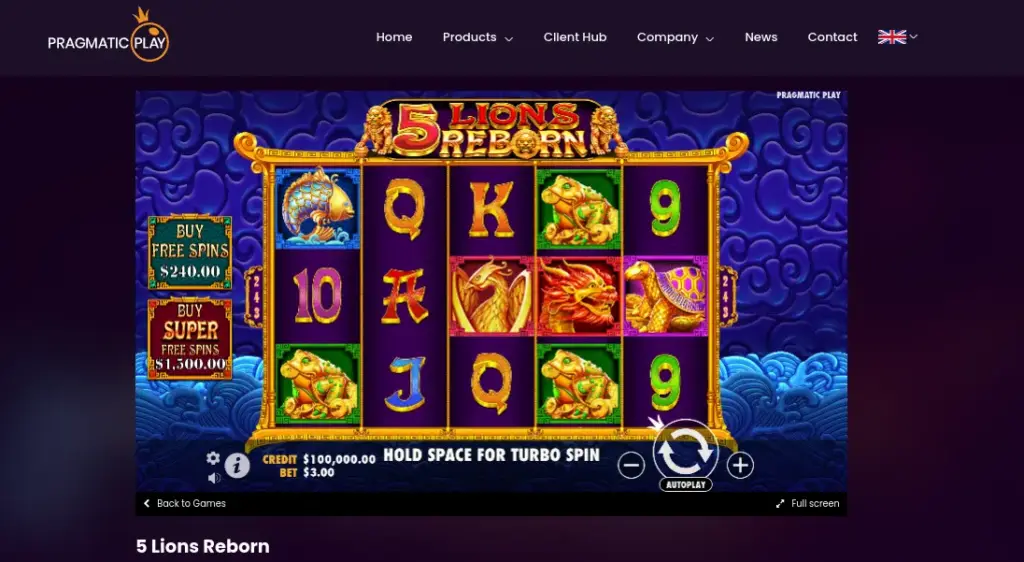Go to the Home menu item
The width and height of the screenshot is (1024, 562).
tap(394, 37)
